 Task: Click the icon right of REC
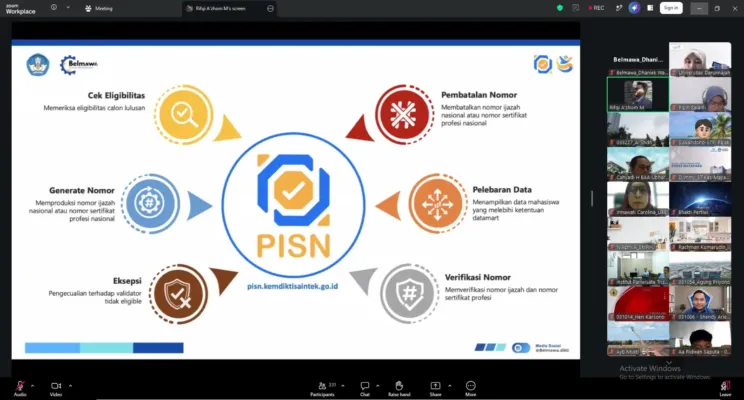(619, 8)
